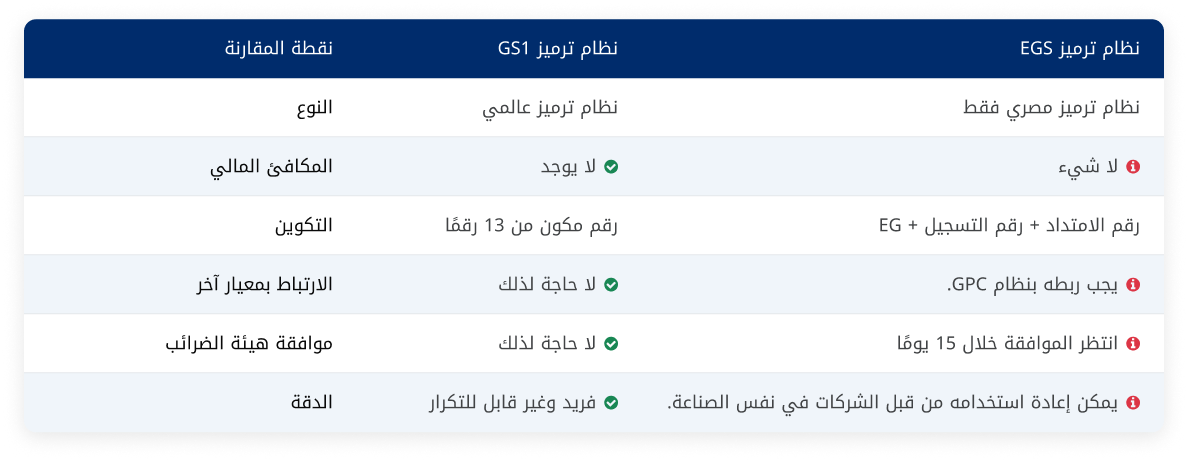Image resolution: width=1188 pixels, height=461 pixels.
Task: Click the رقم الامتداد + رقم التسجيل + EG cell
Action: 1009,226
